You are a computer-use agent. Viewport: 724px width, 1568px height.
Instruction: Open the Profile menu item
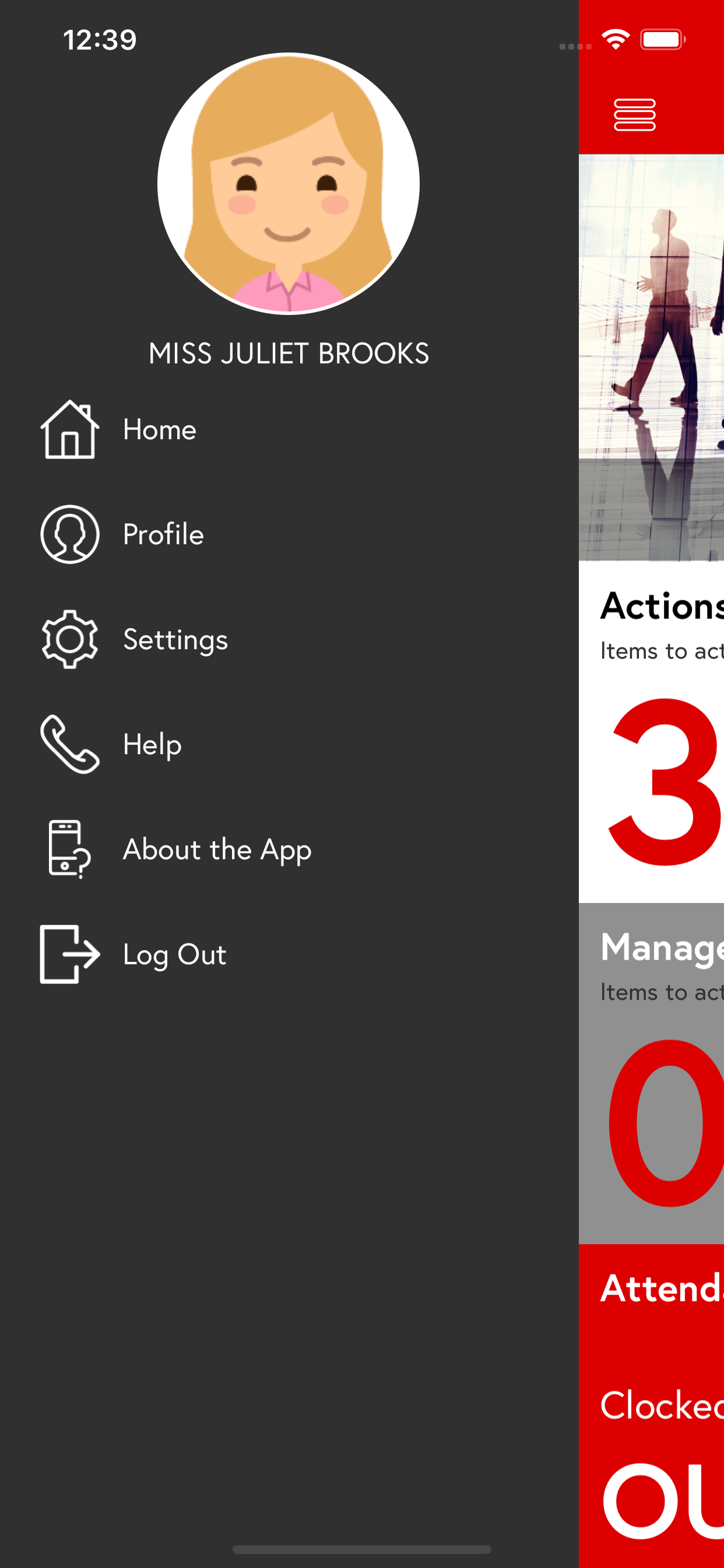coord(289,534)
